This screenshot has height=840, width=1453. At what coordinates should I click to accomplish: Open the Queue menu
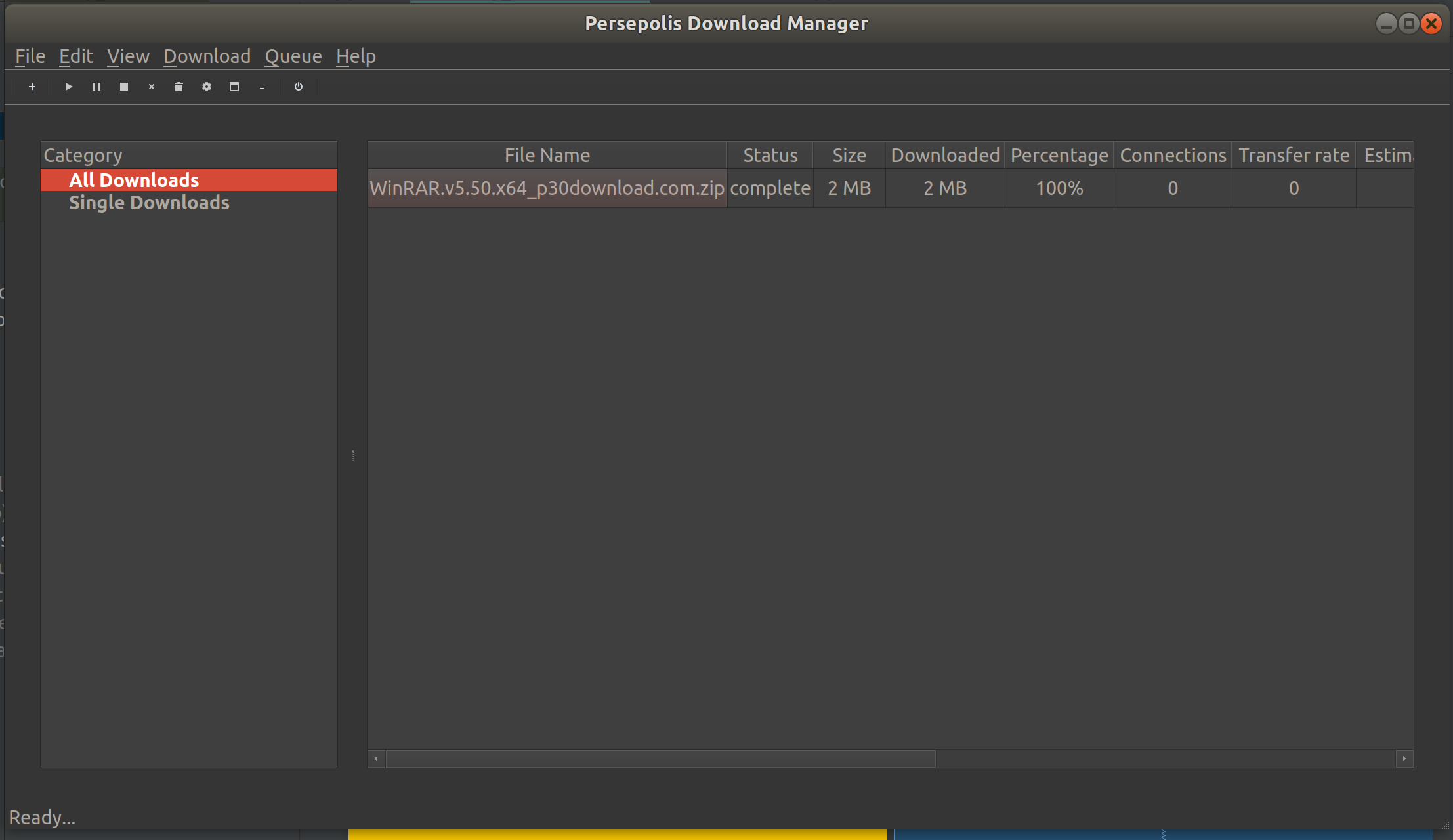pyautogui.click(x=293, y=56)
